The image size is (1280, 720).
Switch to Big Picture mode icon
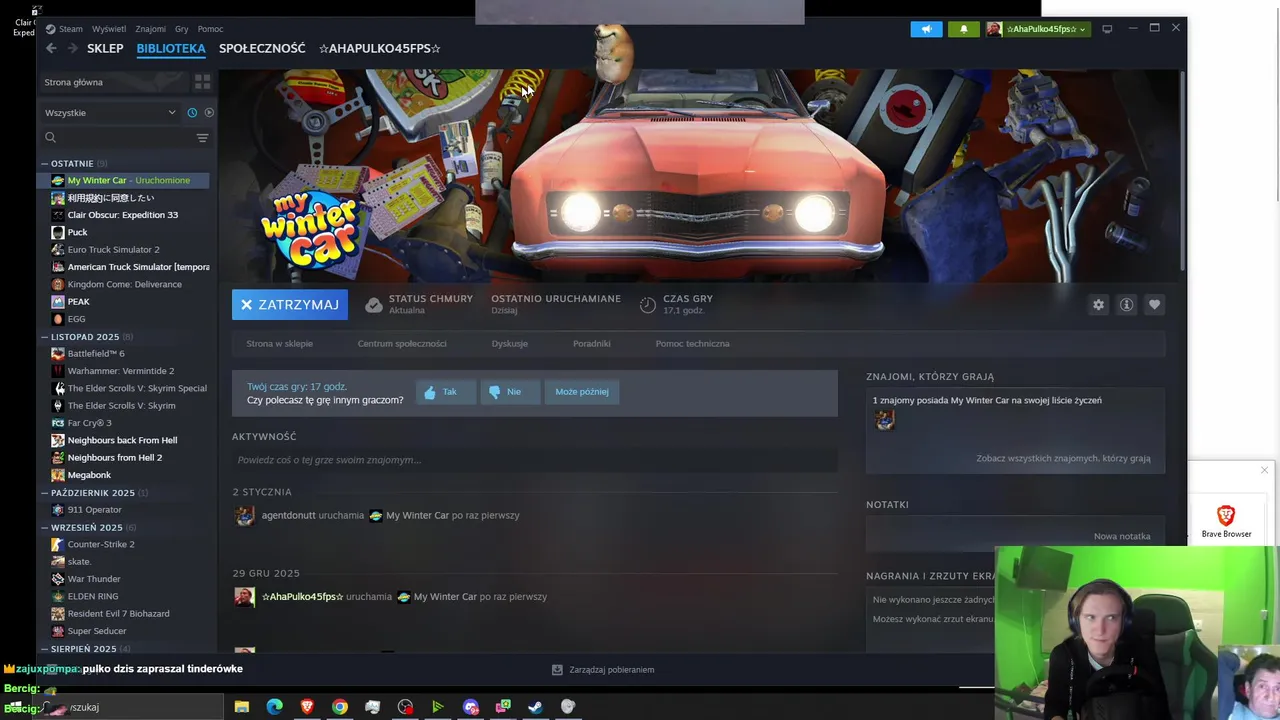1107,29
